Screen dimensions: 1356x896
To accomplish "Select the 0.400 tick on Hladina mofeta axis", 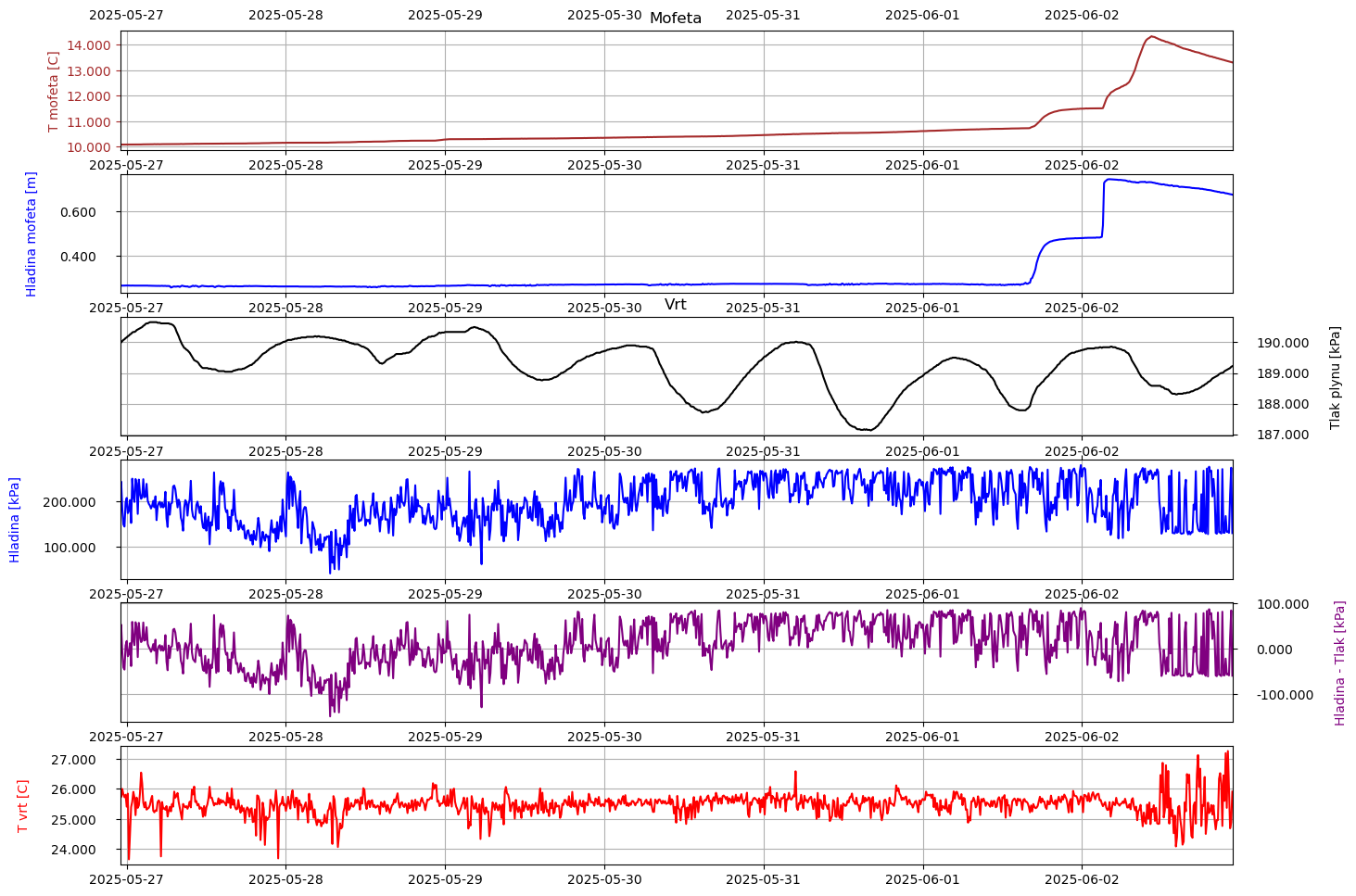I will (x=79, y=257).
